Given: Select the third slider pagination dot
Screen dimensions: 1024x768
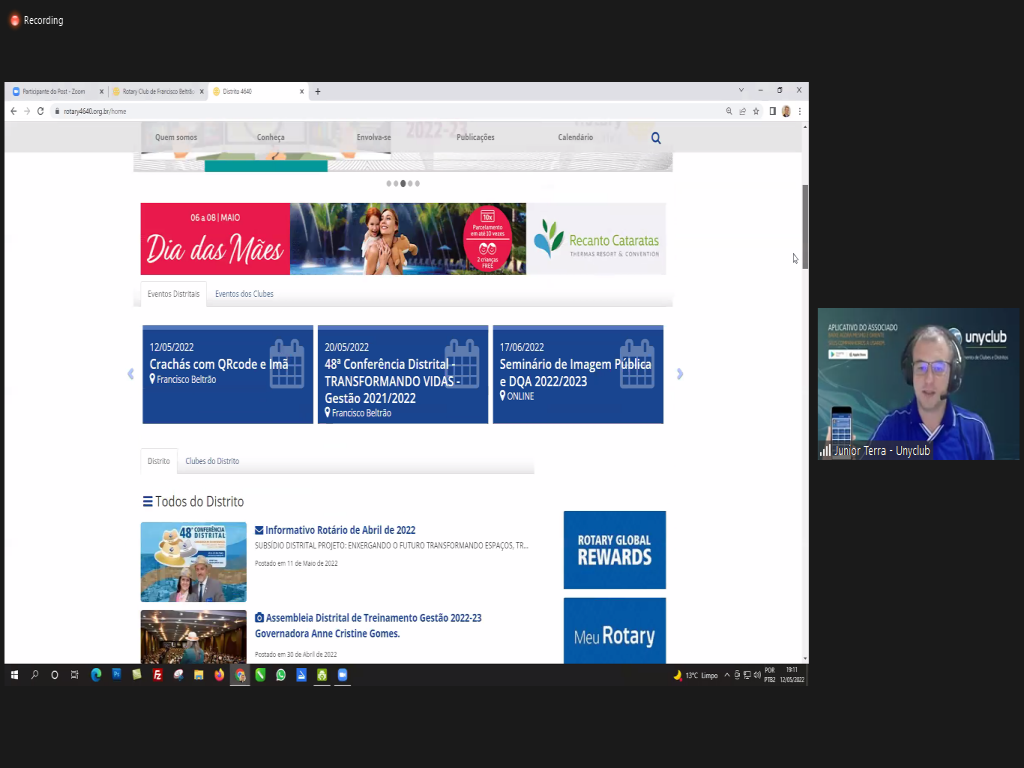Looking at the screenshot, I should [x=403, y=184].
